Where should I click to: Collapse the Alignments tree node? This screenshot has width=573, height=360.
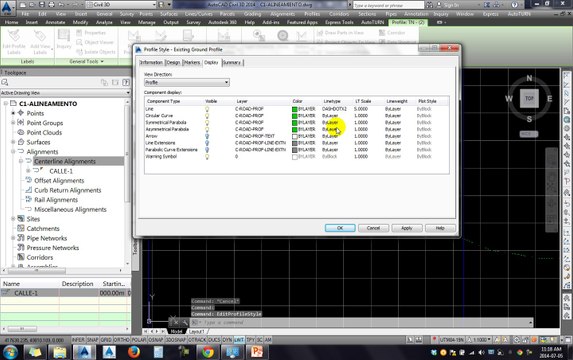(x=13, y=152)
